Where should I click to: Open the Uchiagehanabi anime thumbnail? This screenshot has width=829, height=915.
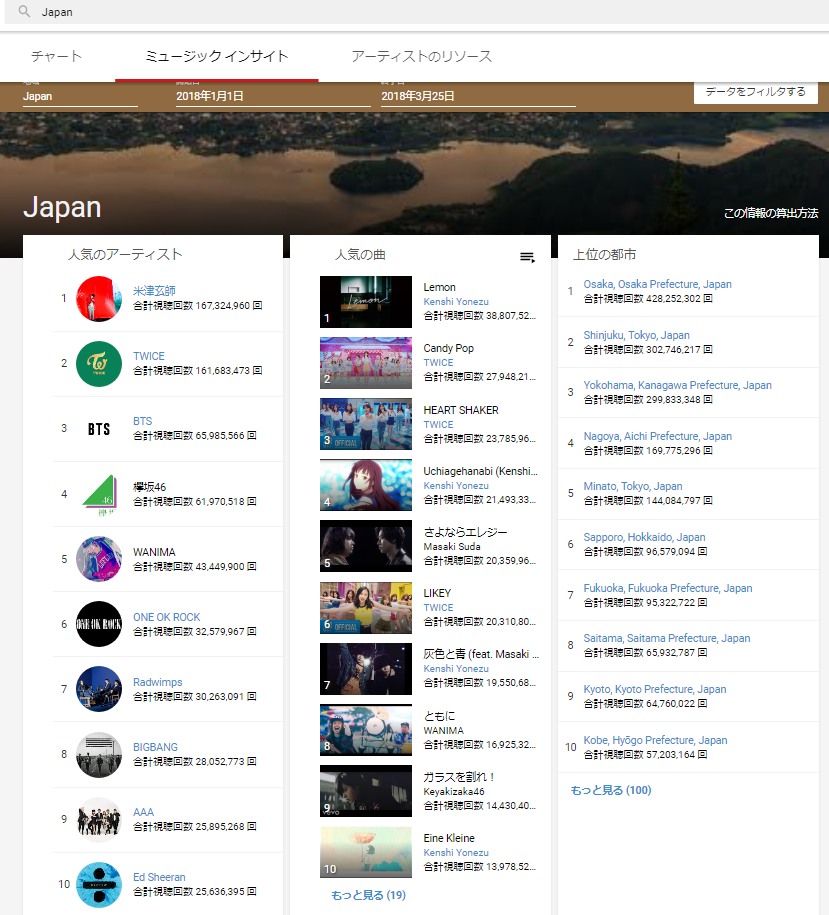(x=366, y=485)
